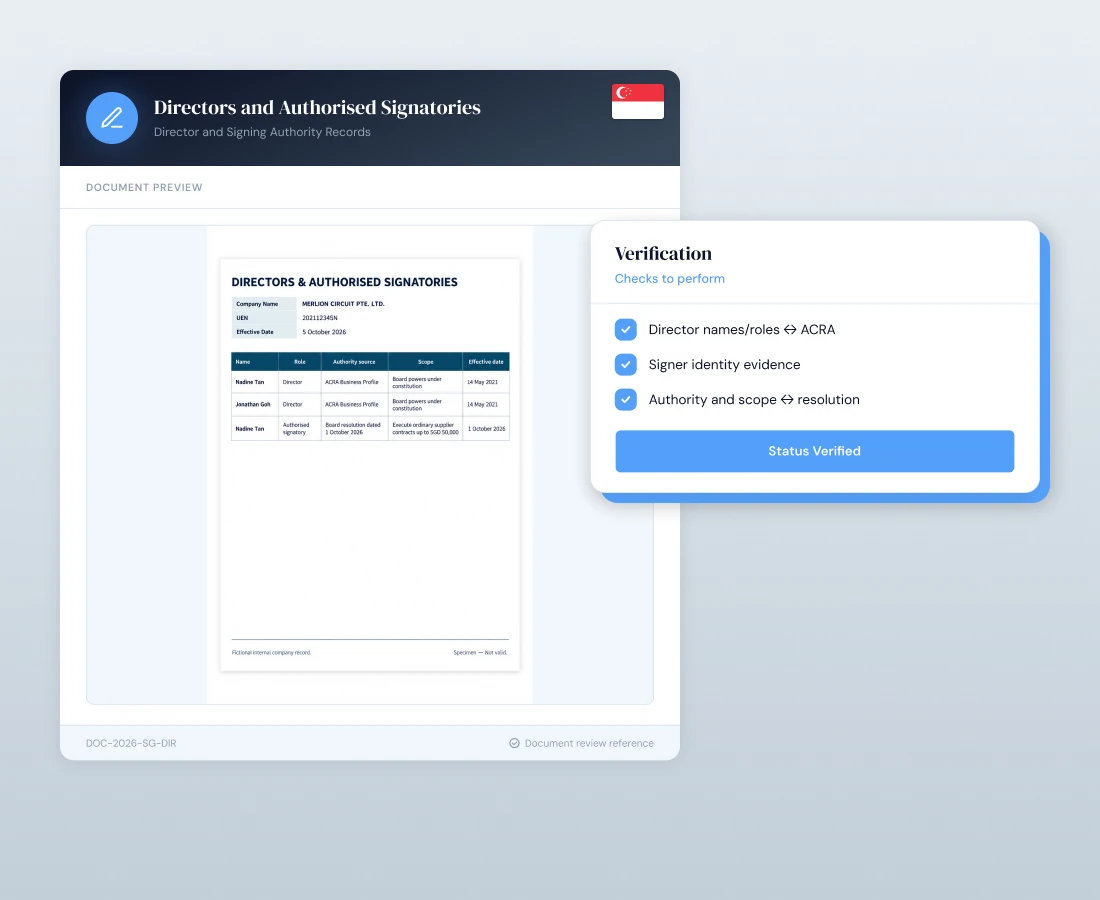The height and width of the screenshot is (900, 1100).
Task: Click the Status Verified button
Action: pos(814,451)
